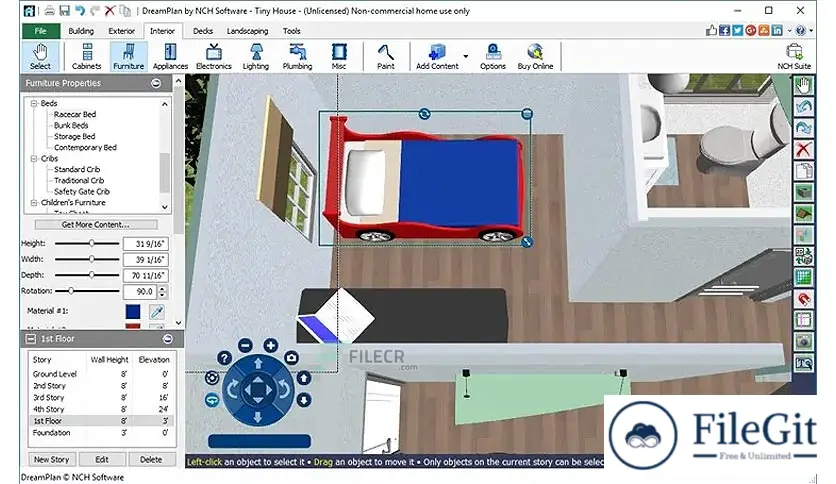The height and width of the screenshot is (484, 836).
Task: Pick the Electronics tool
Action: pyautogui.click(x=214, y=57)
